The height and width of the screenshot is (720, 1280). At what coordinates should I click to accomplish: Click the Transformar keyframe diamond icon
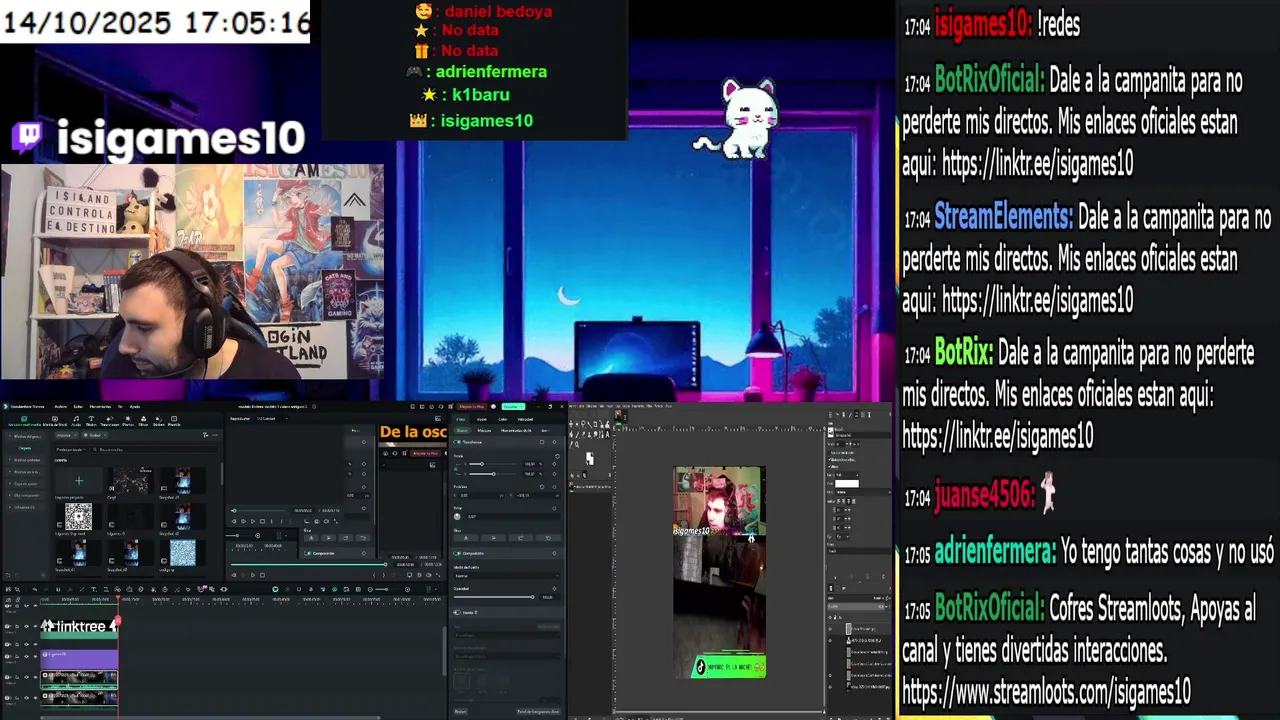pos(554,442)
